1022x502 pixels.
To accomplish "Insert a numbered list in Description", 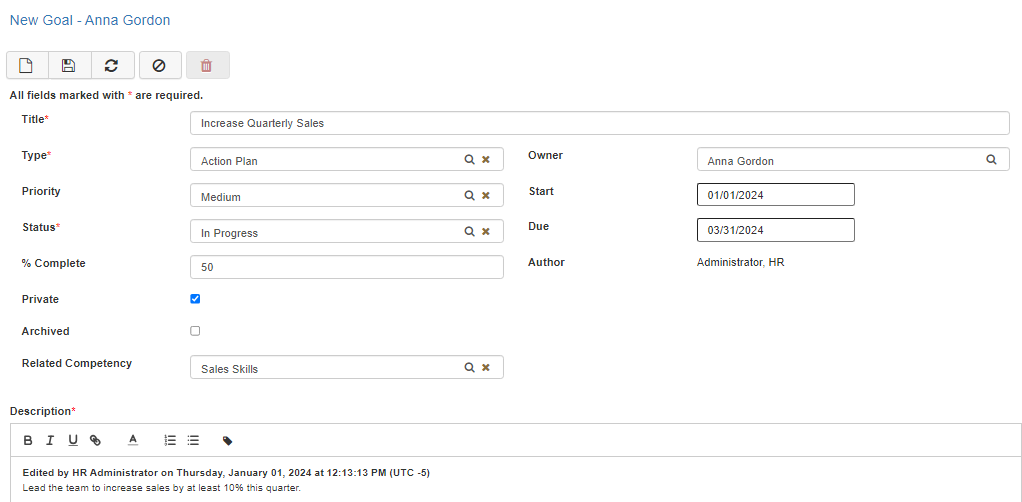I will coord(170,440).
